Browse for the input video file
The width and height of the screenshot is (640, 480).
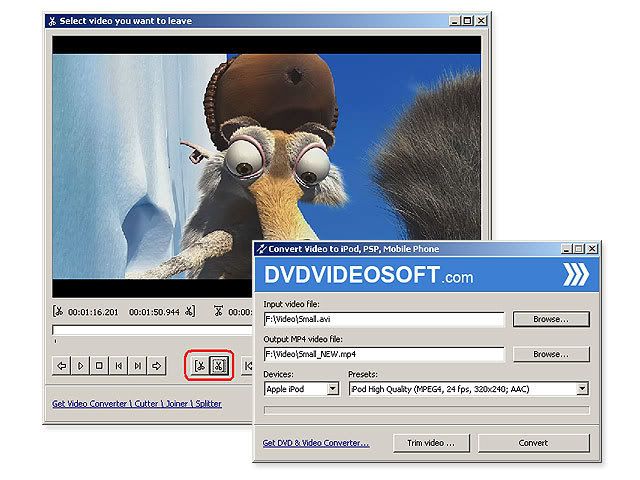point(551,320)
